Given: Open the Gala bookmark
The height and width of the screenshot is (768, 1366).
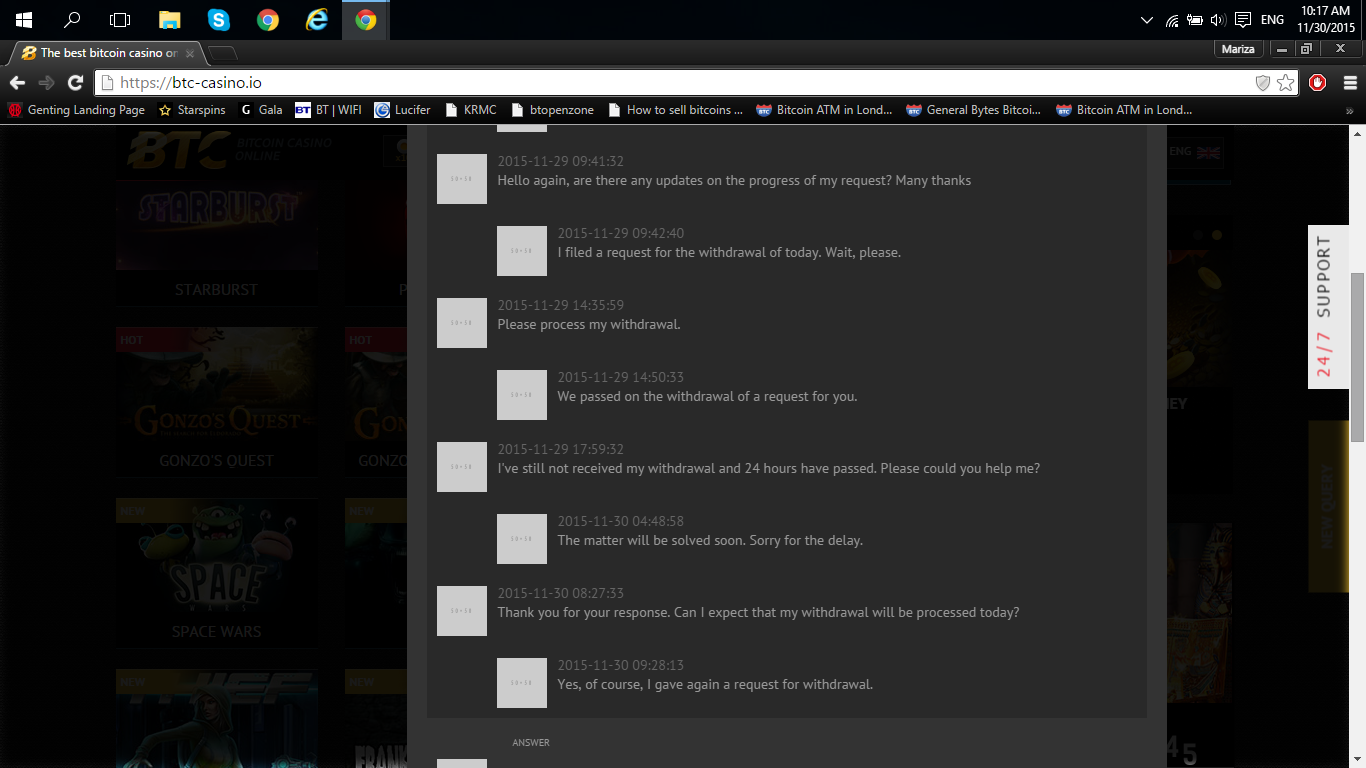Looking at the screenshot, I should click(261, 110).
